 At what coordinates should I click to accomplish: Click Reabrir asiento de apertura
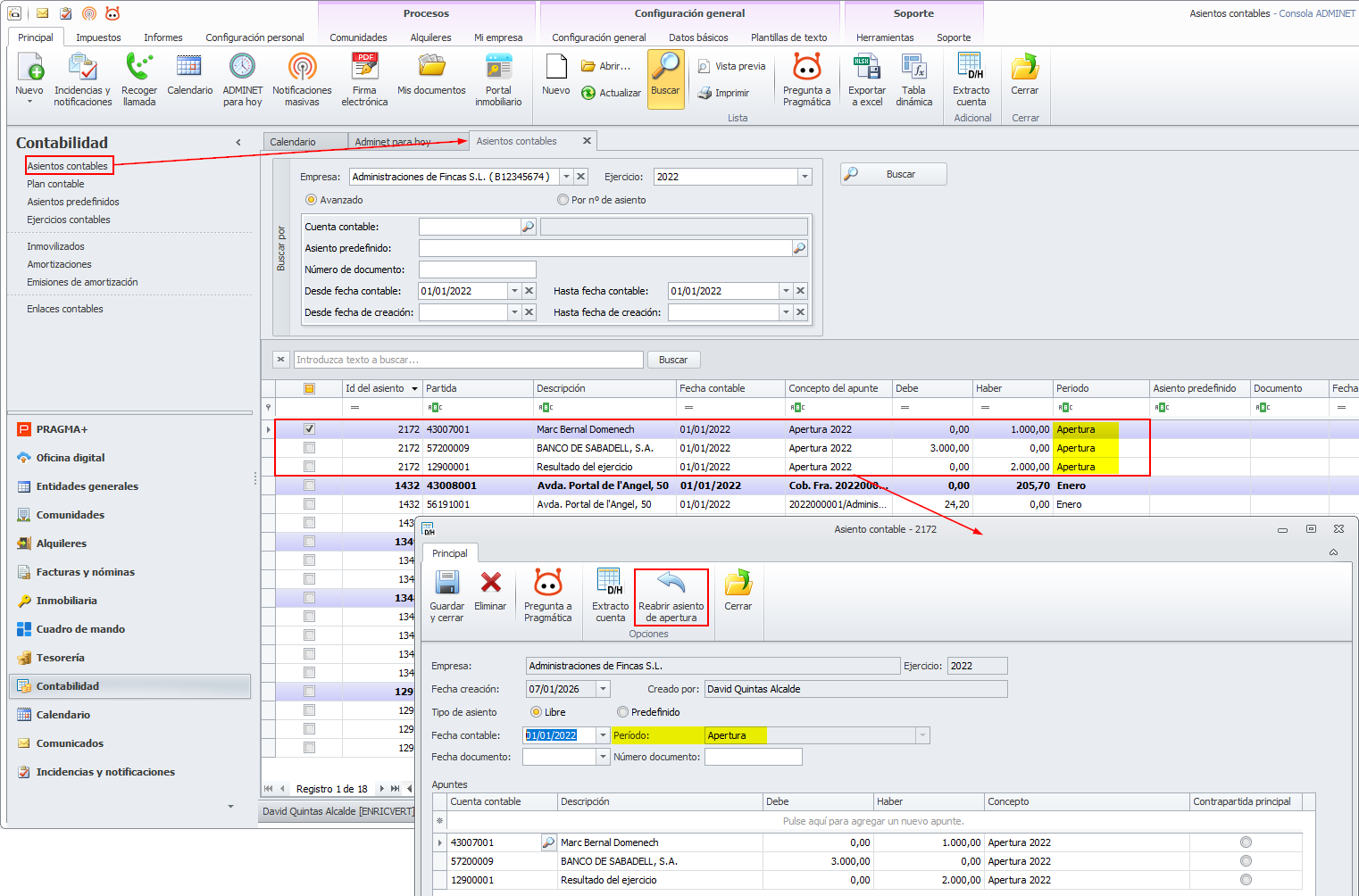coord(671,597)
